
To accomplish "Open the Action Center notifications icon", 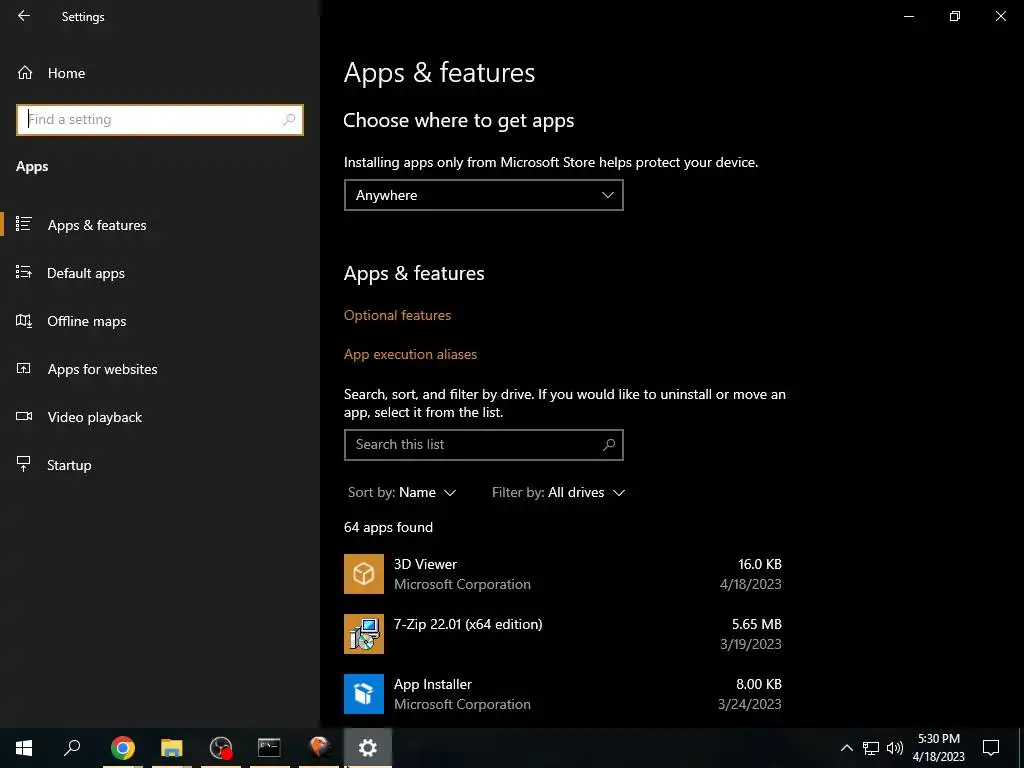I will (x=991, y=748).
